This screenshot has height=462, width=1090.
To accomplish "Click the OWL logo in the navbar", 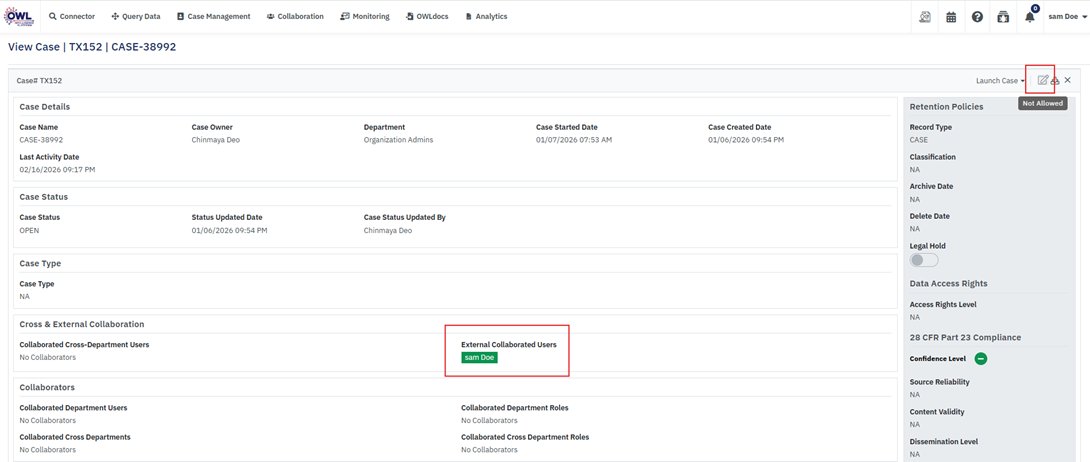I will click(20, 16).
